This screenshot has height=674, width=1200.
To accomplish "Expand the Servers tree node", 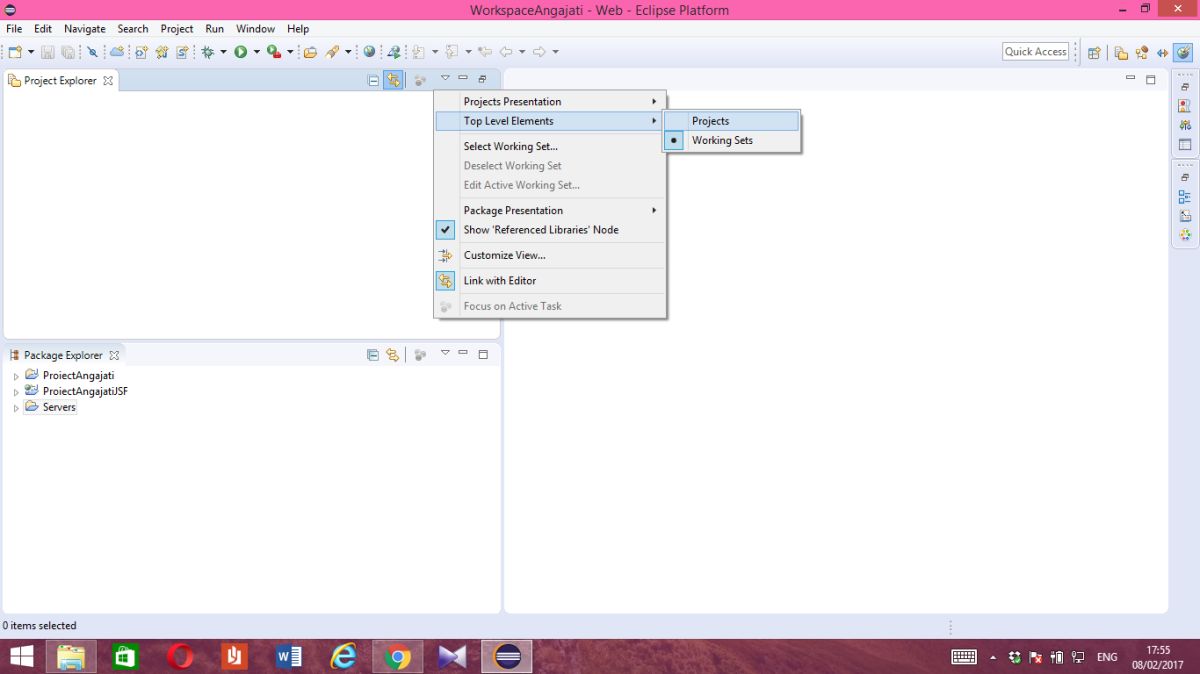I will [x=16, y=408].
